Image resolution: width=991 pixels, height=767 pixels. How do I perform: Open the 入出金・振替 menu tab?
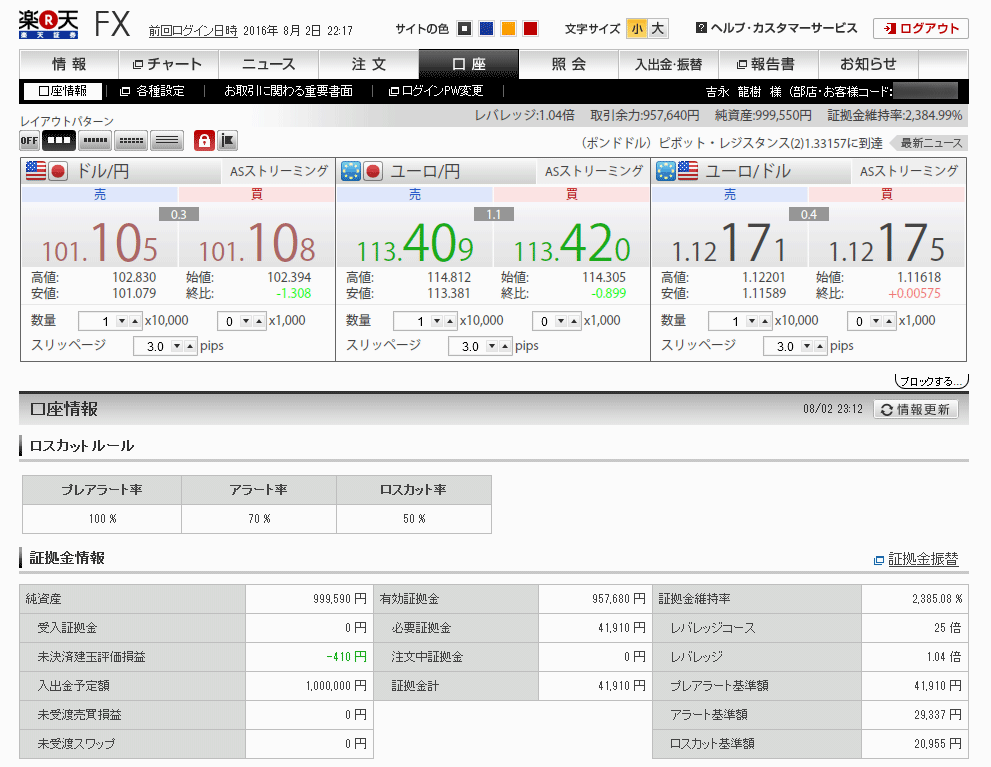tap(669, 64)
